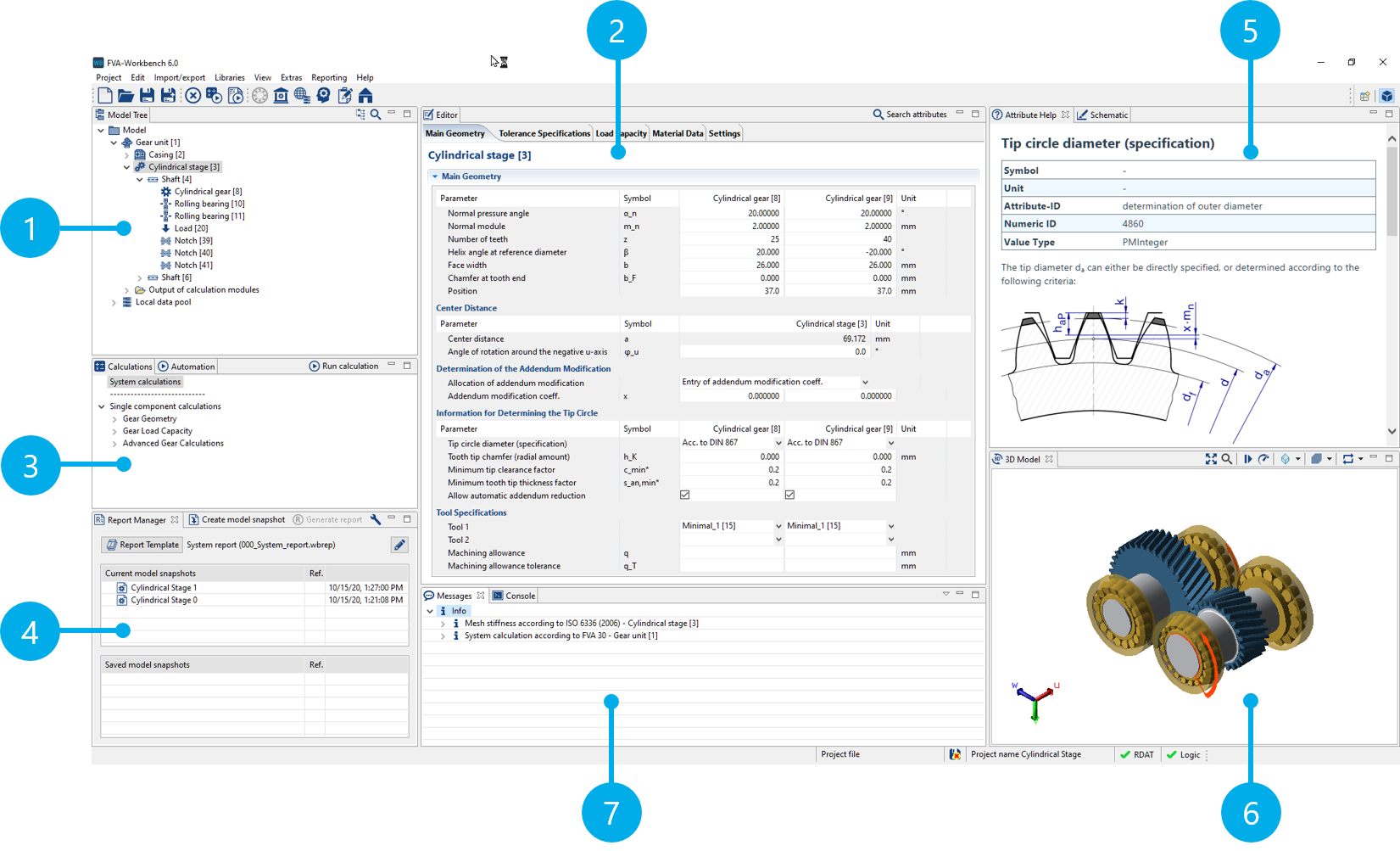1400x851 pixels.
Task: Select the Cylindrical Stage 1 snapshot entry
Action: pos(163,587)
